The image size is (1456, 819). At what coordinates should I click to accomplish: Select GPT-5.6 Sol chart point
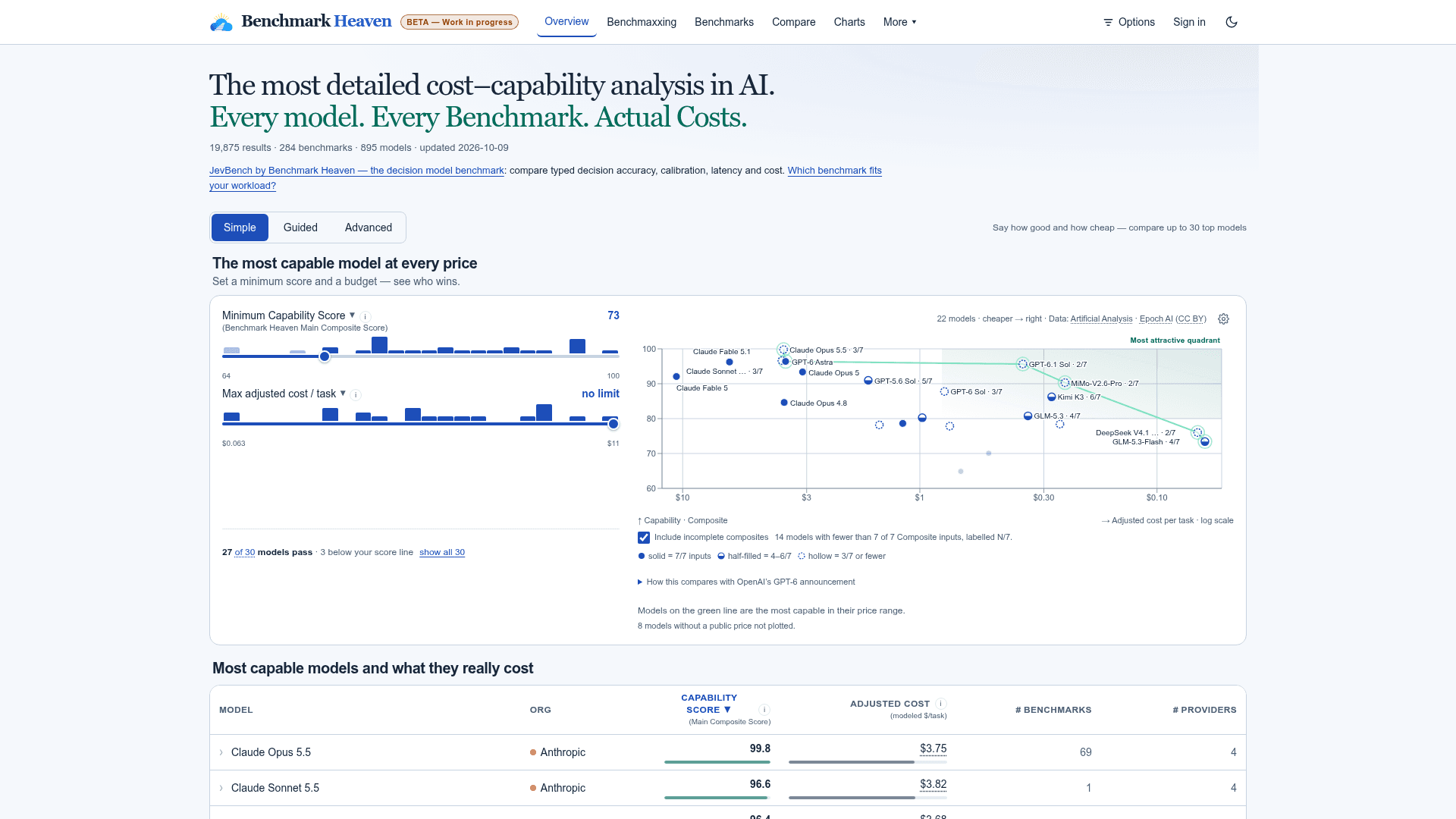(868, 381)
